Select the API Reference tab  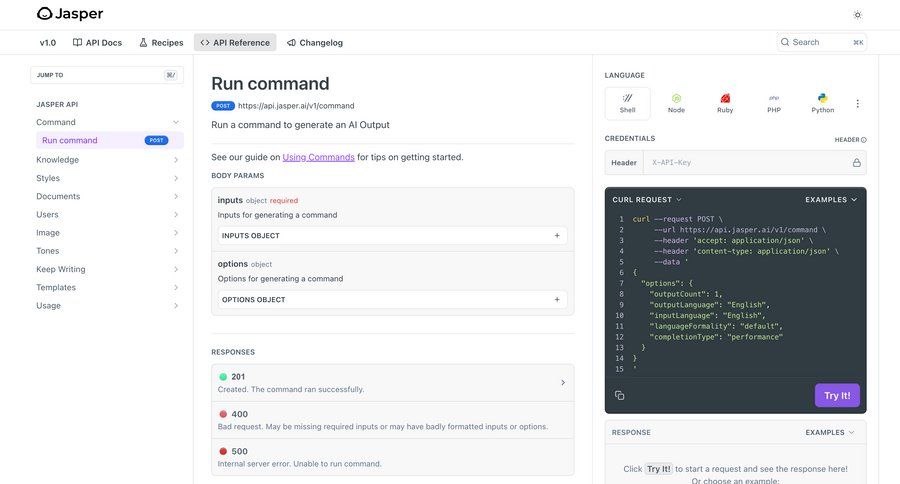click(x=235, y=42)
